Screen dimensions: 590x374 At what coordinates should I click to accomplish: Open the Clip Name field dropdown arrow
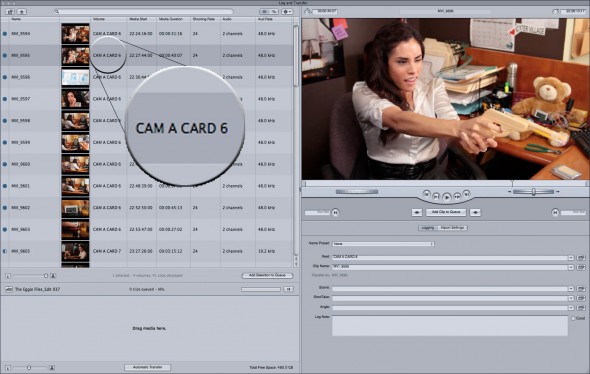click(571, 267)
